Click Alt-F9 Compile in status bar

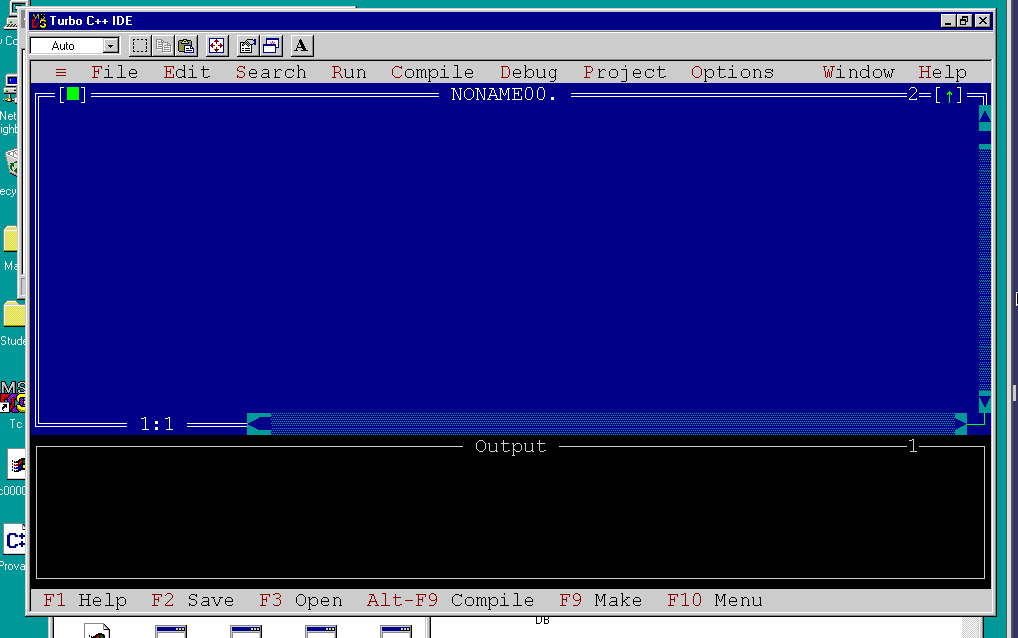[x=451, y=600]
